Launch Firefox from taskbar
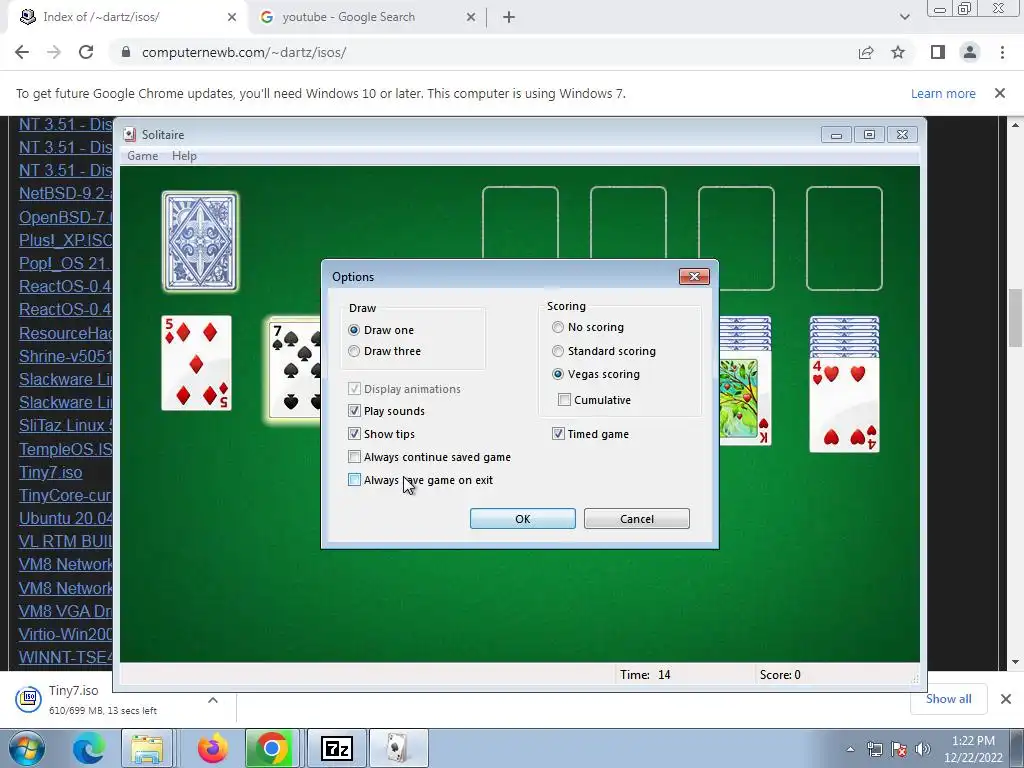 (x=213, y=748)
